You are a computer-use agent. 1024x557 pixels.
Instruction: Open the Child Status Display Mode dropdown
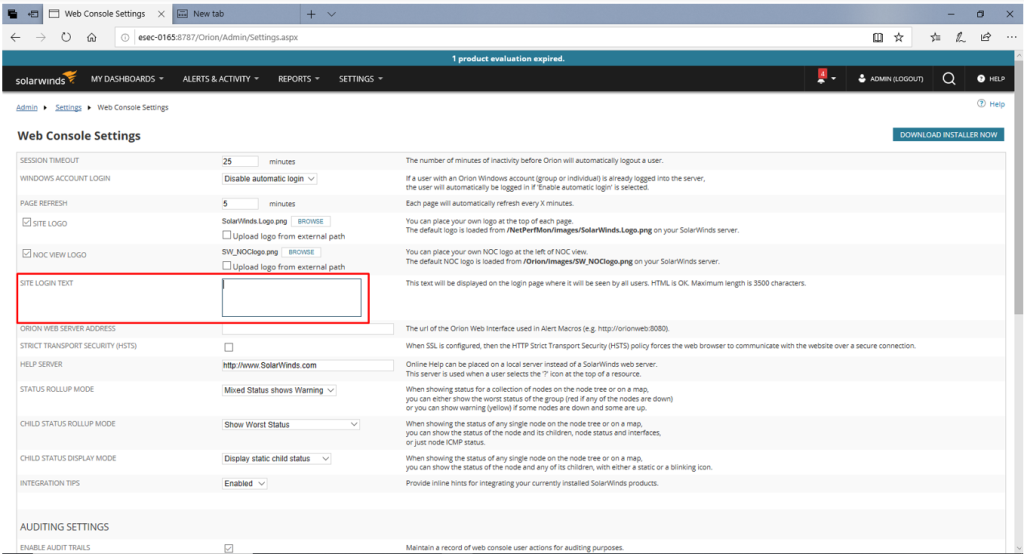tap(276, 459)
